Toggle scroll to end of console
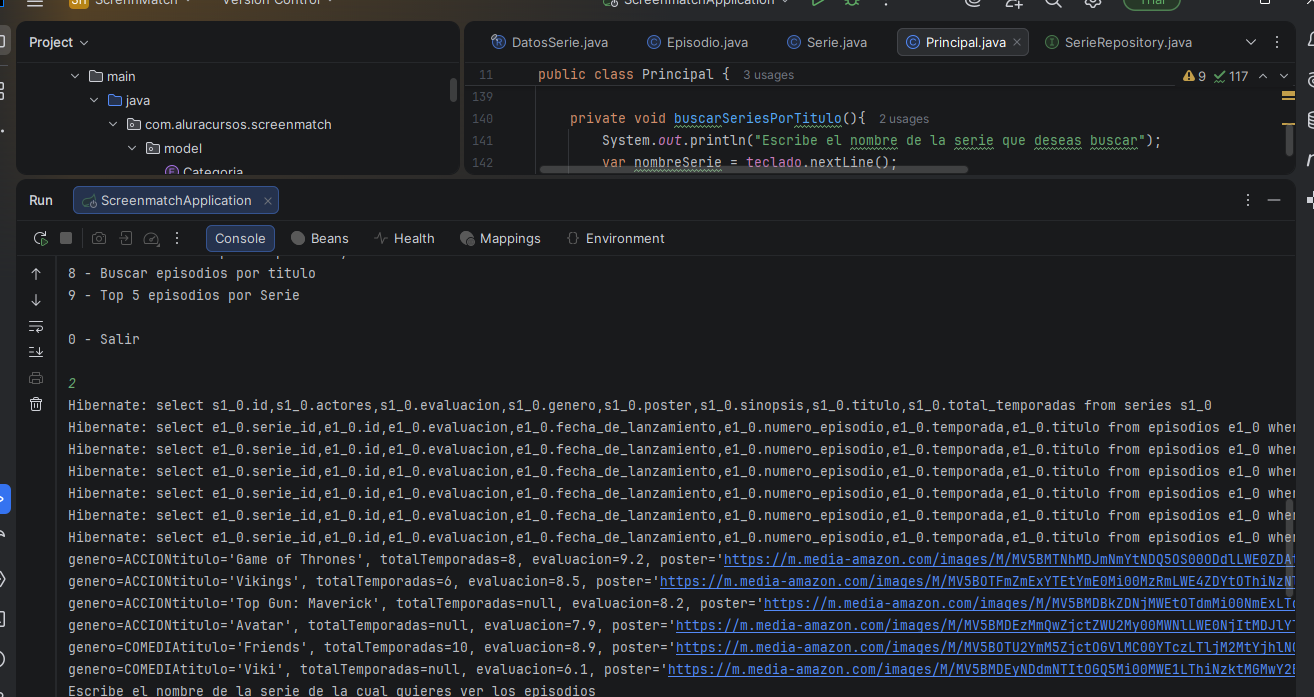Viewport: 1314px width, 697px height. (x=36, y=352)
